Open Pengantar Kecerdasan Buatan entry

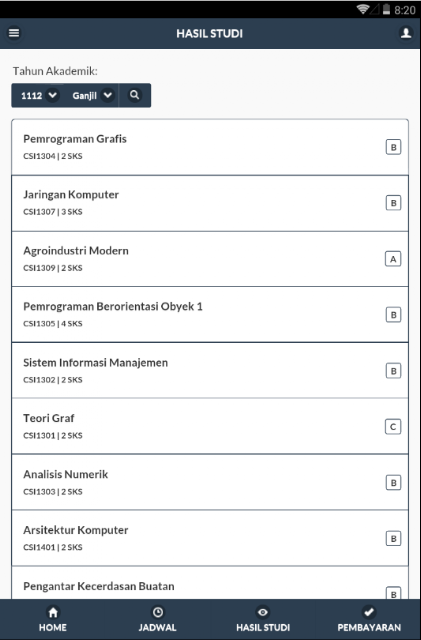[x=210, y=583]
